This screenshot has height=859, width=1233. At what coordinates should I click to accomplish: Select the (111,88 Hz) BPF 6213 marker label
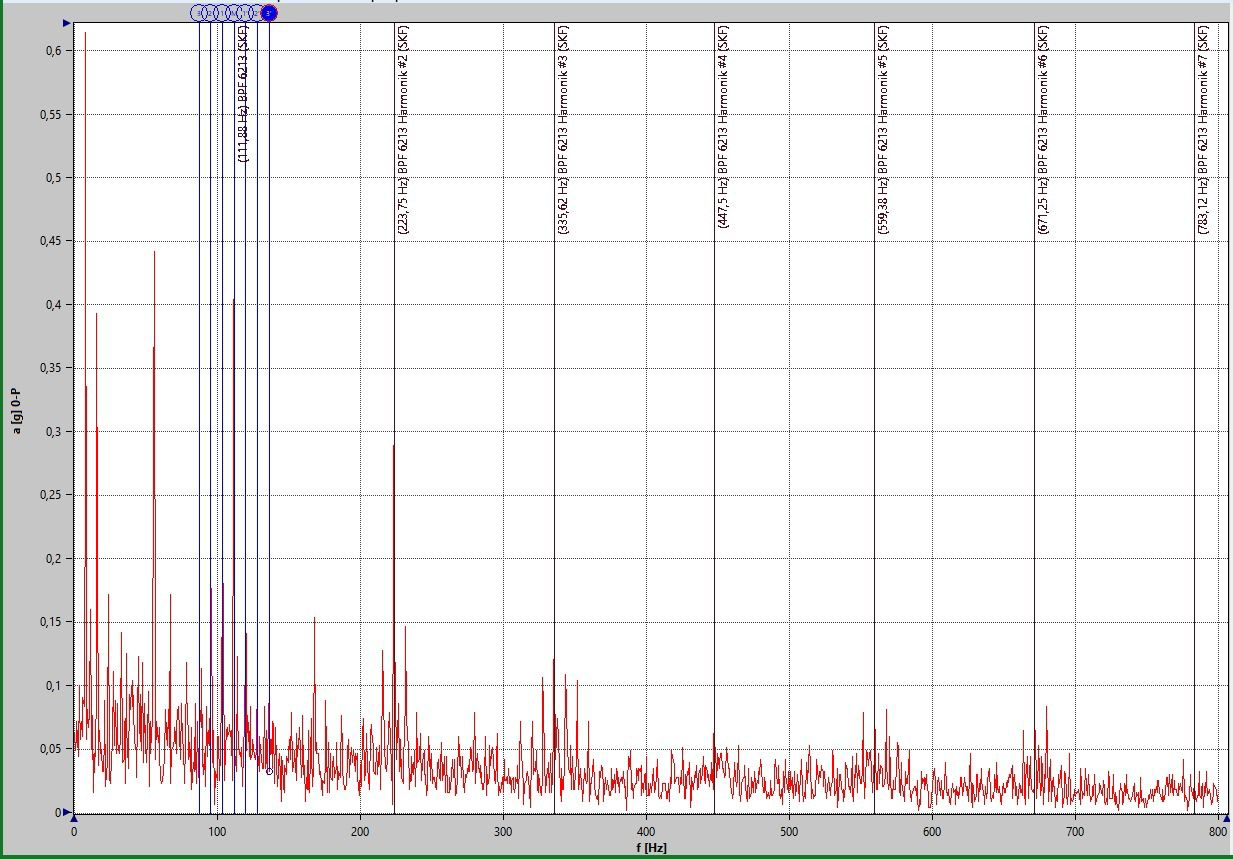coord(243,93)
